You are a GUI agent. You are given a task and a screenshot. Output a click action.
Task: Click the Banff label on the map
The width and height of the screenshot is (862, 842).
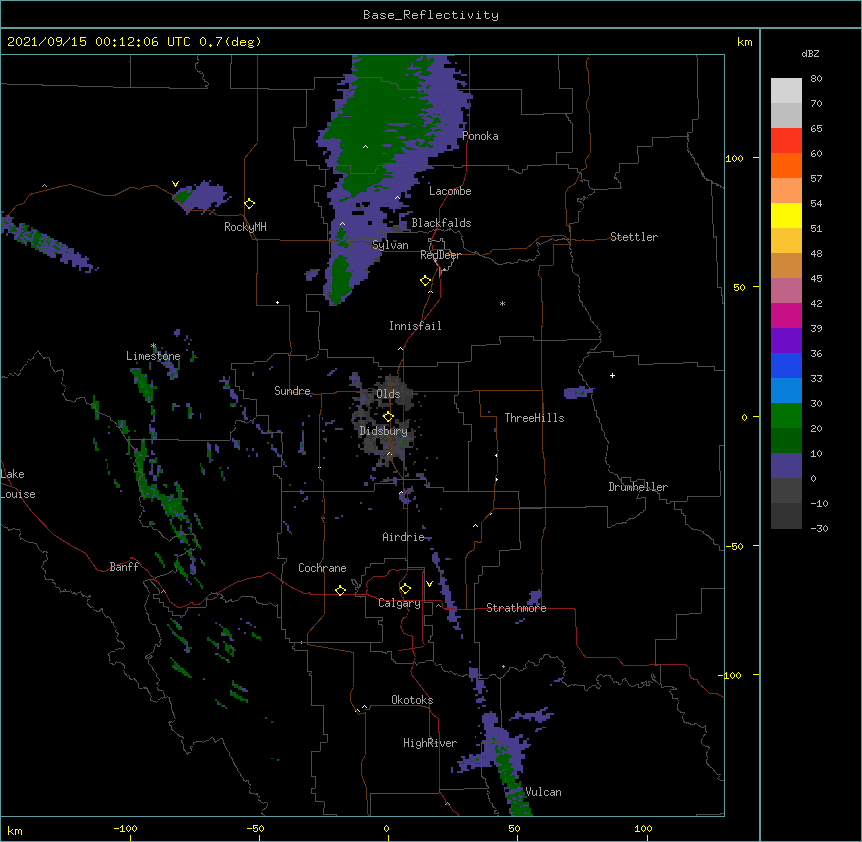pyautogui.click(x=124, y=567)
